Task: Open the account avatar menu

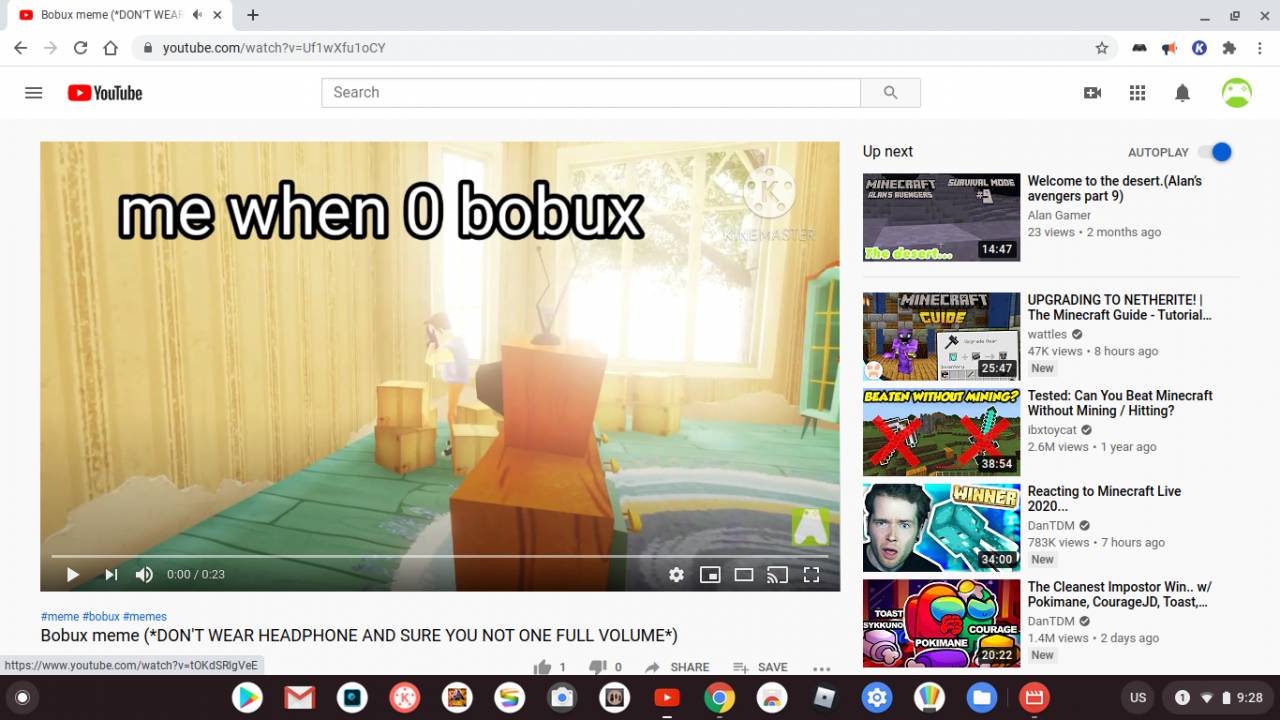Action: (1237, 93)
